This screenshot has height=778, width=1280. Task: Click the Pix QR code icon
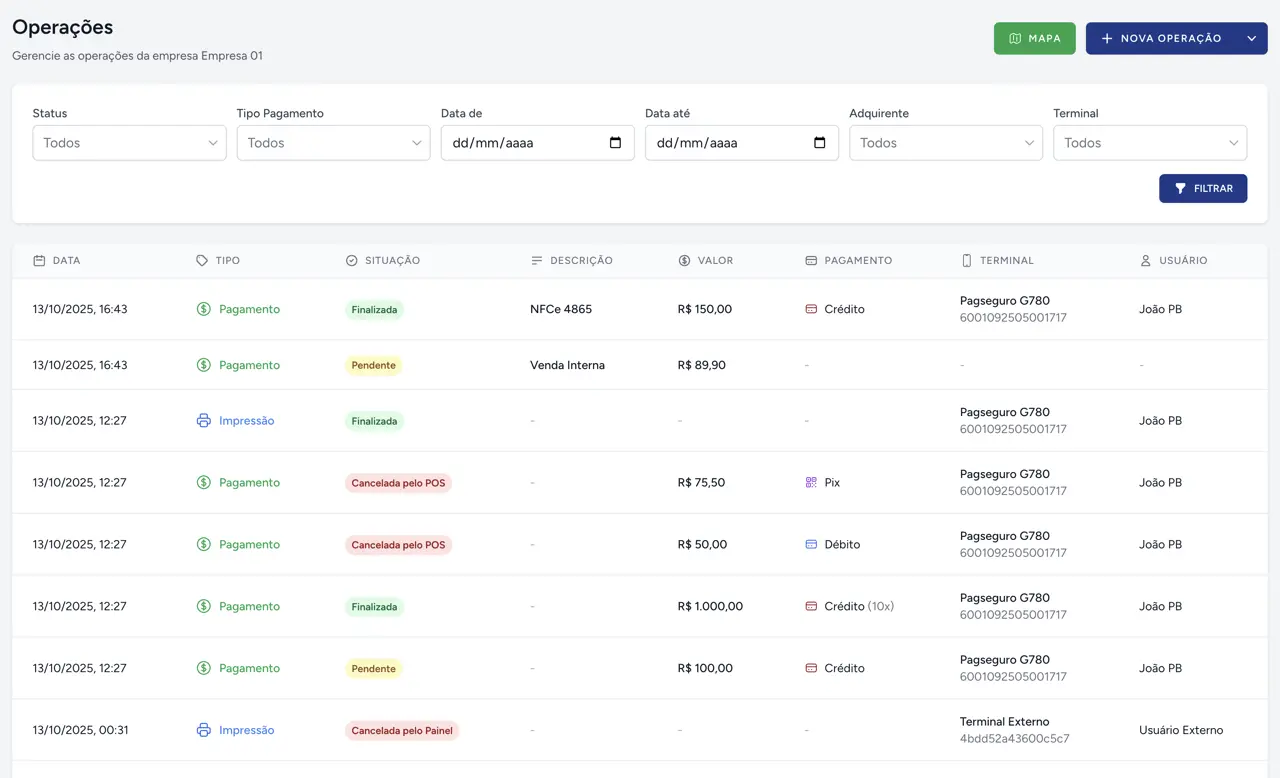click(811, 483)
